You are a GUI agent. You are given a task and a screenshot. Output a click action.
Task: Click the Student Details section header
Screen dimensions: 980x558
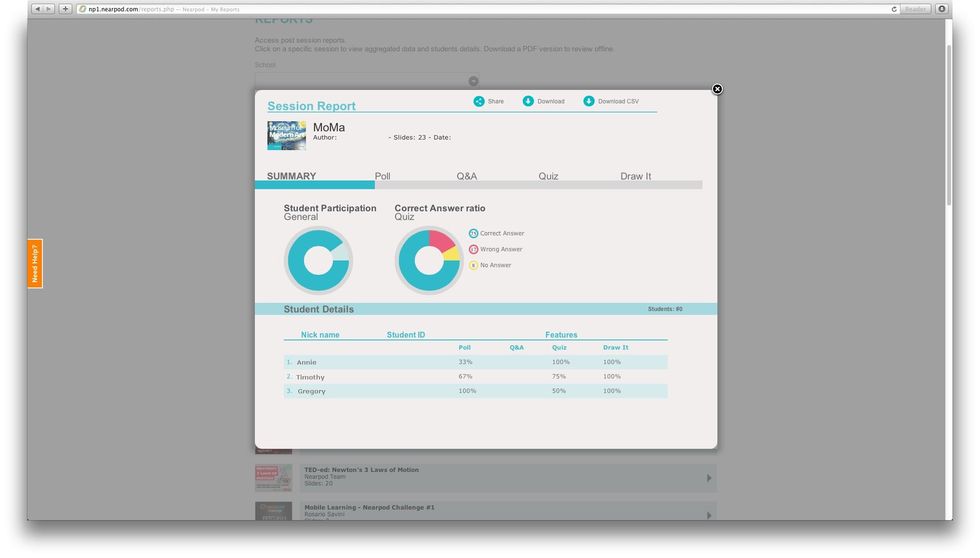pos(486,309)
